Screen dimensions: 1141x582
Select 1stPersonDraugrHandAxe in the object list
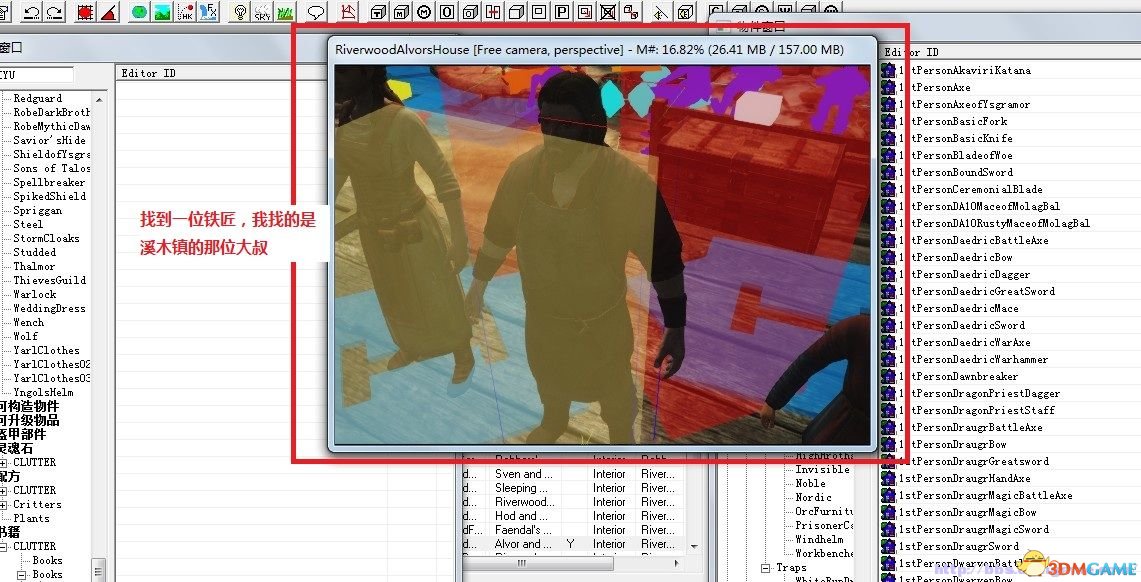[x=964, y=479]
